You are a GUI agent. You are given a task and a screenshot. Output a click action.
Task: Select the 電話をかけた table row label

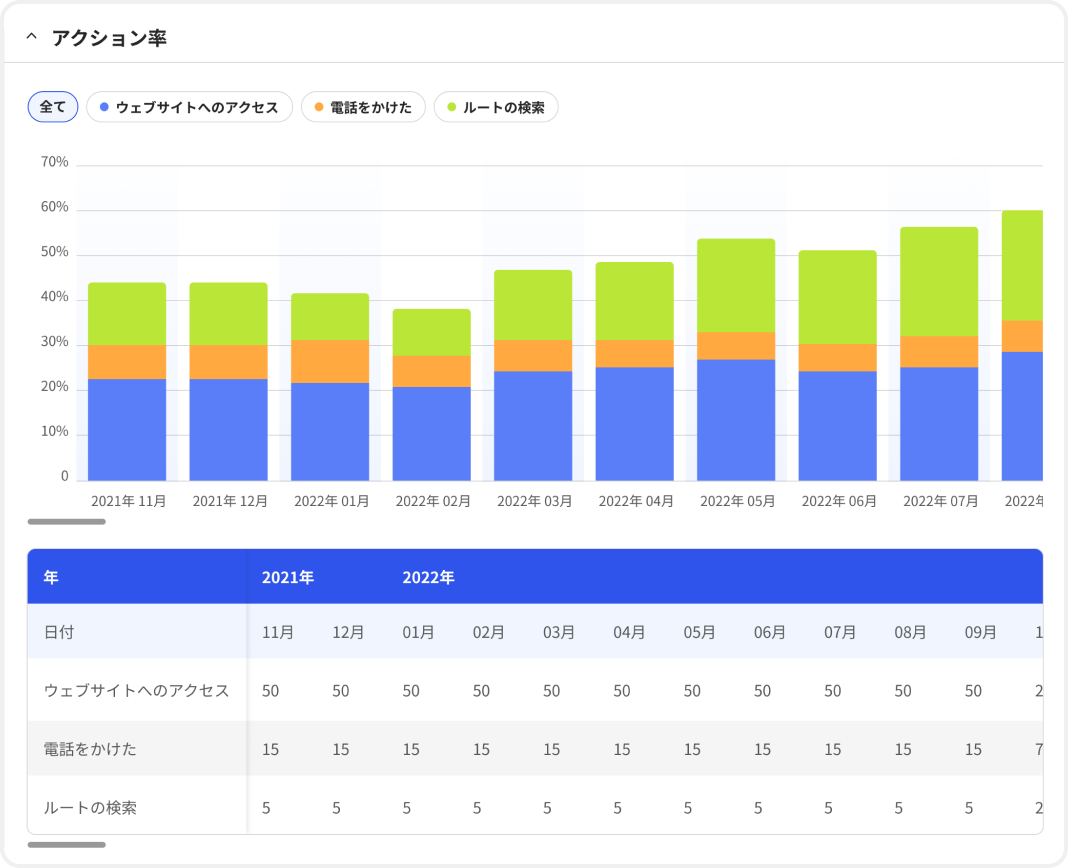[90, 749]
